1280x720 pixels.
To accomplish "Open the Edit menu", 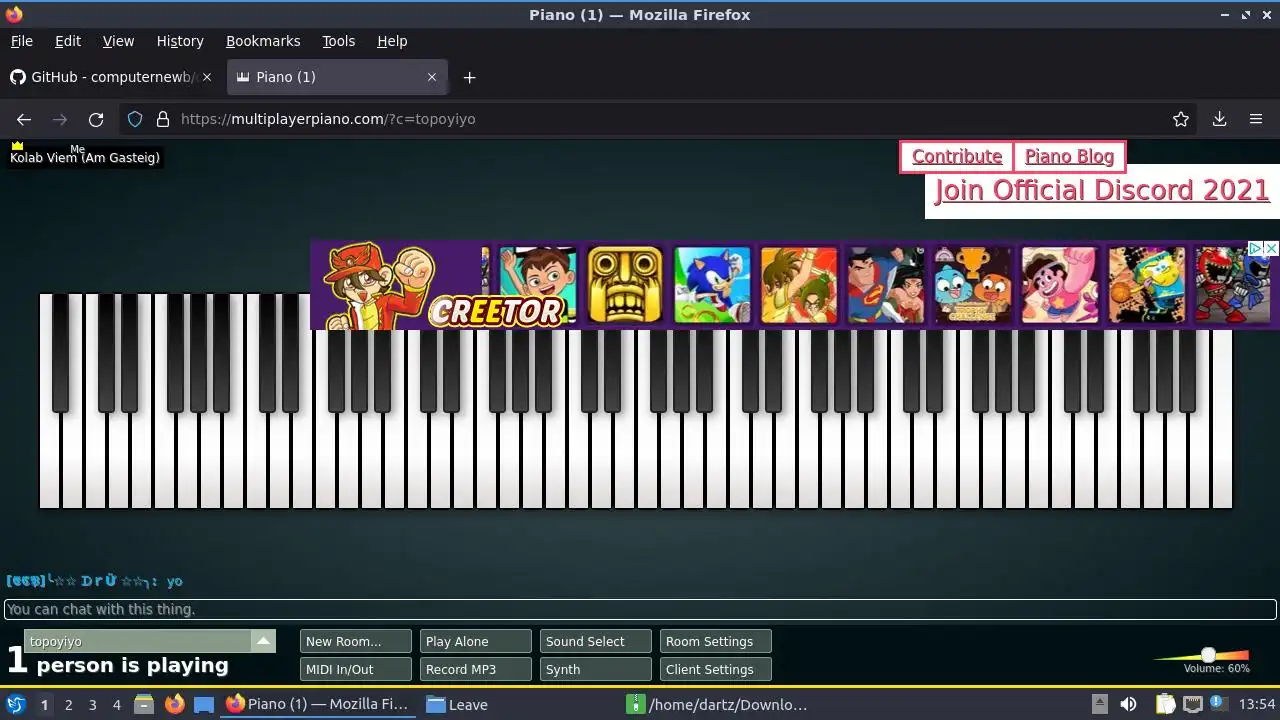I will click(x=68, y=41).
